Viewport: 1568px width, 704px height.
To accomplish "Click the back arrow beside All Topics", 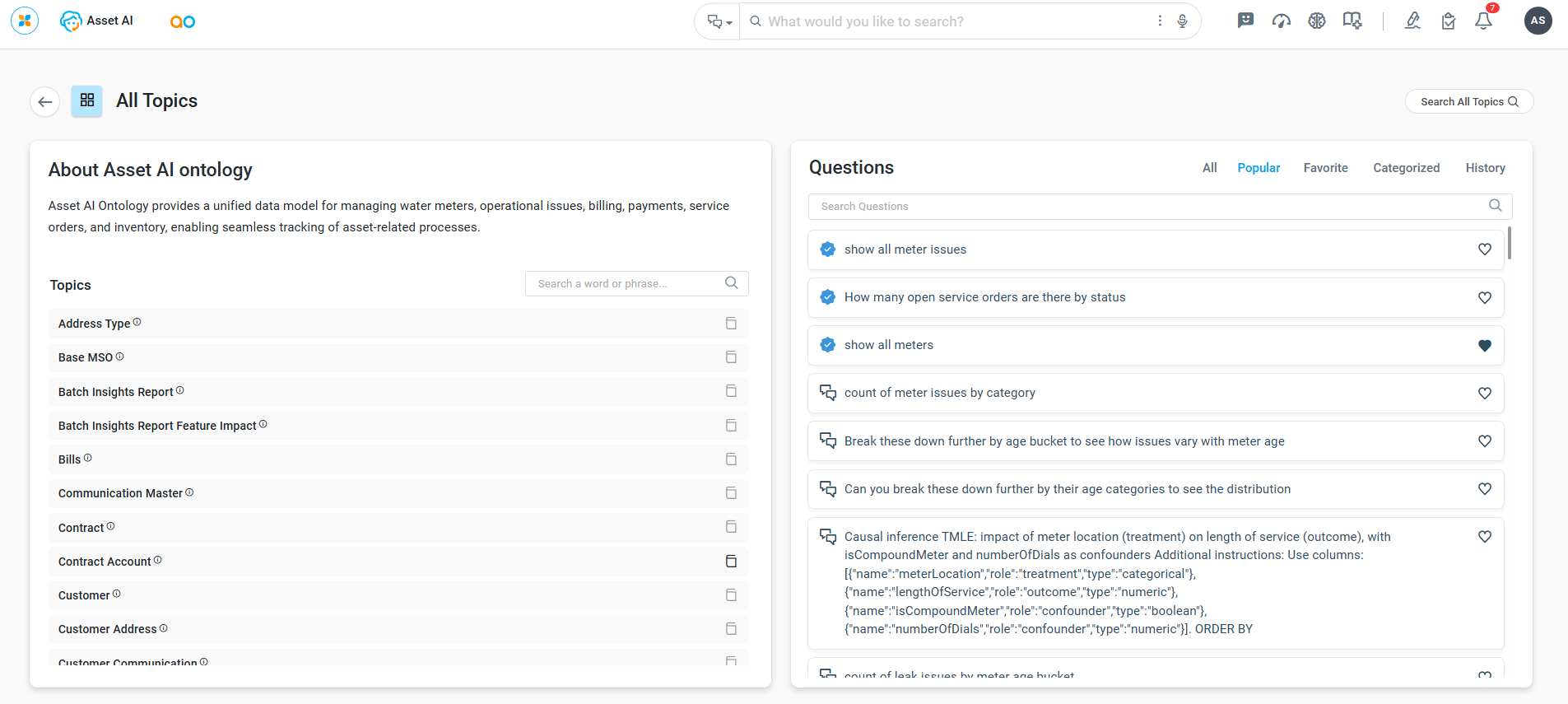I will coord(45,101).
